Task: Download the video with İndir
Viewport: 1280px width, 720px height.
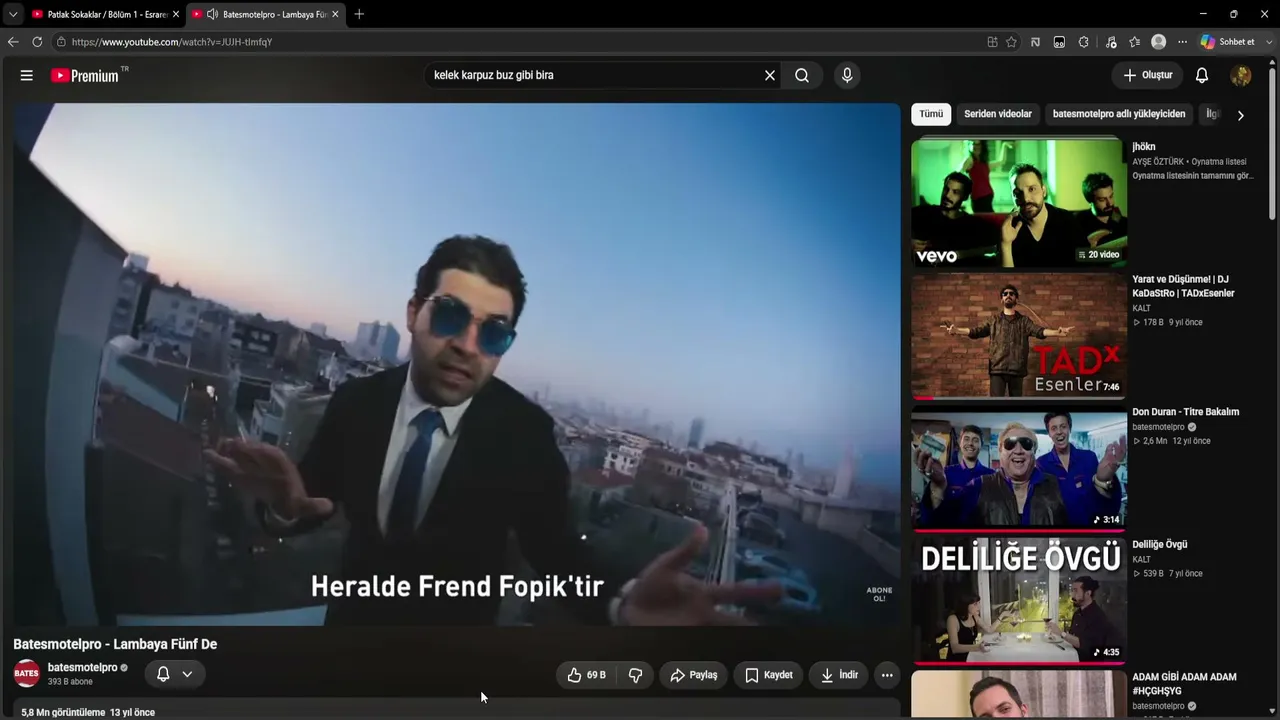Action: click(839, 675)
